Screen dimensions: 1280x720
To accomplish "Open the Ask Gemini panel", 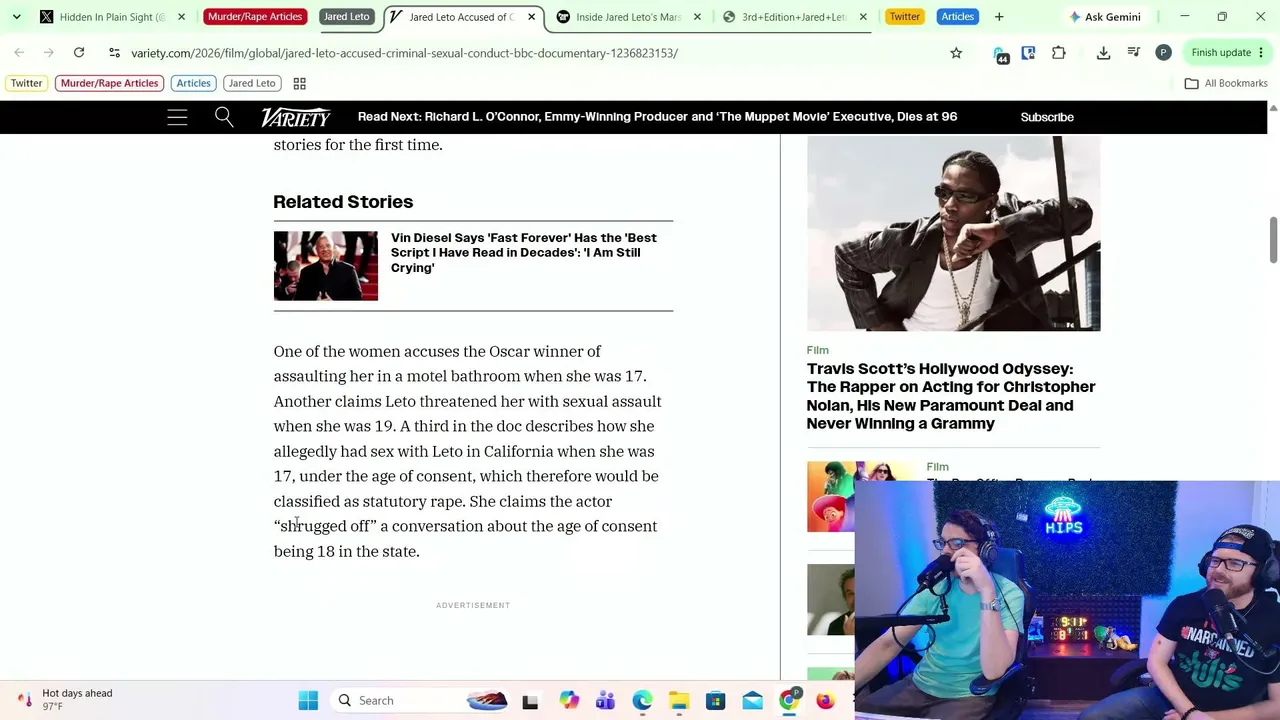I will click(1104, 17).
